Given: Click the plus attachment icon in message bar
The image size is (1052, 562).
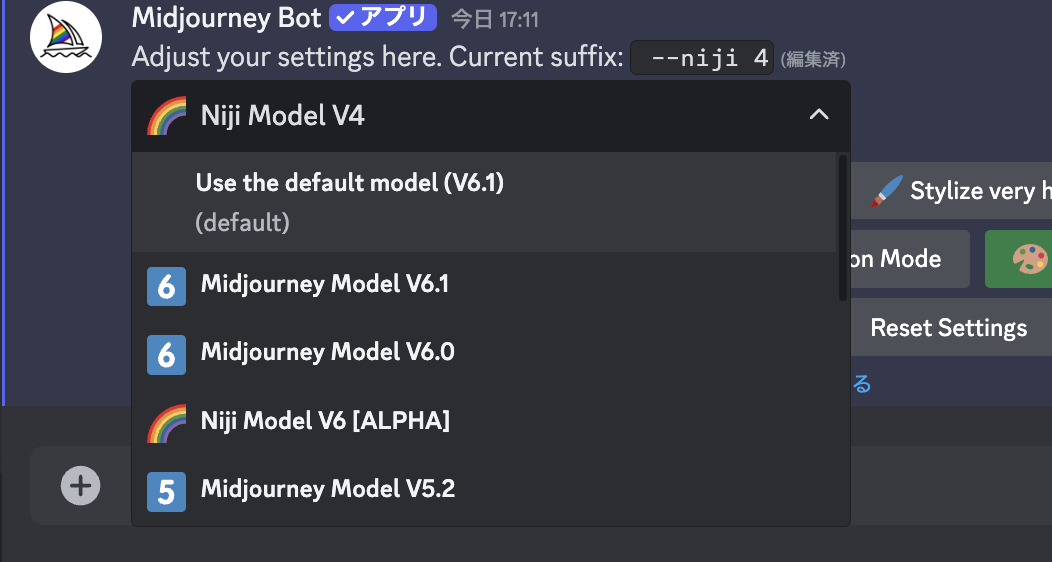Looking at the screenshot, I should tap(81, 487).
